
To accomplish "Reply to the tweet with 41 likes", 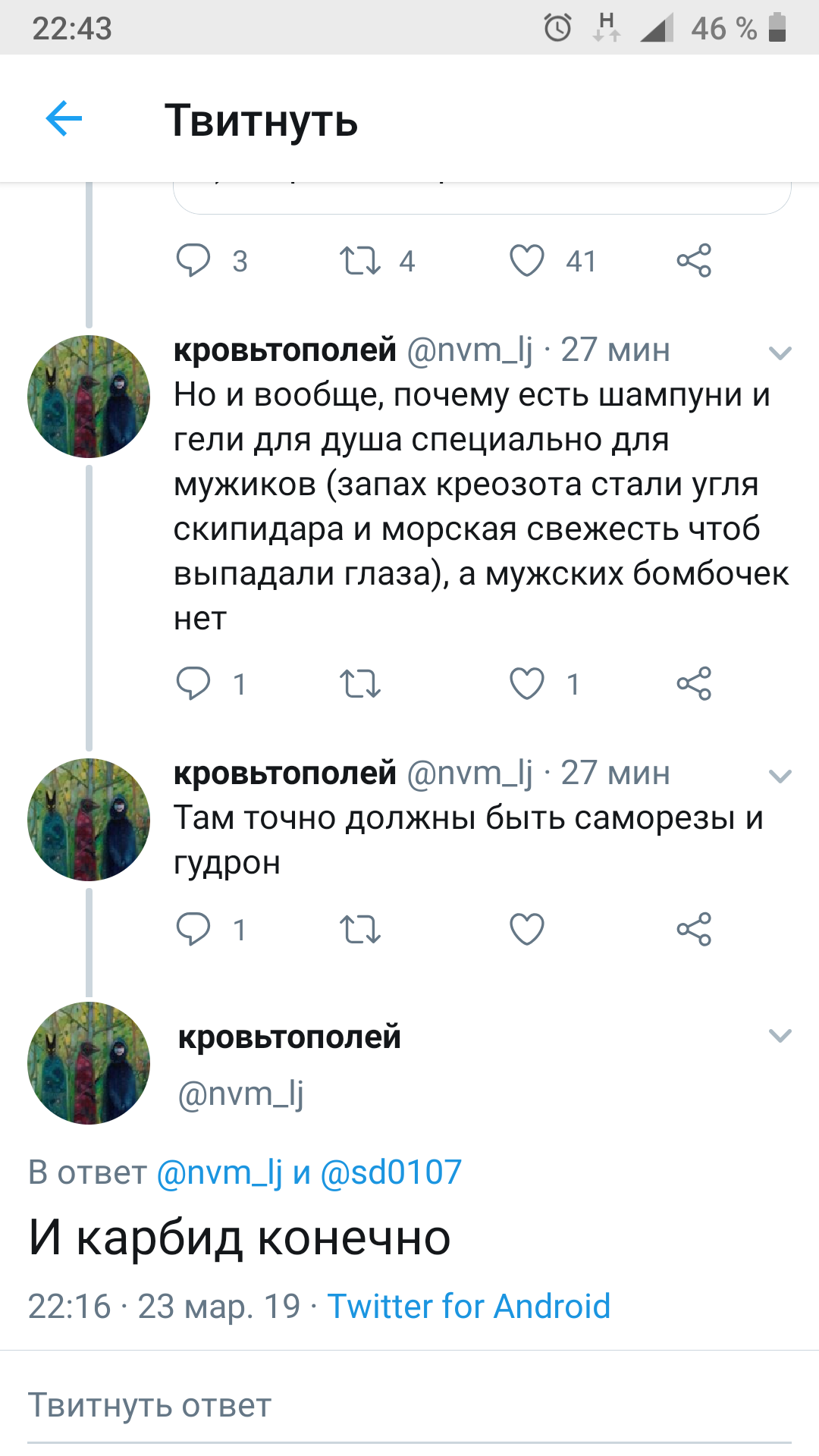I will (x=193, y=261).
